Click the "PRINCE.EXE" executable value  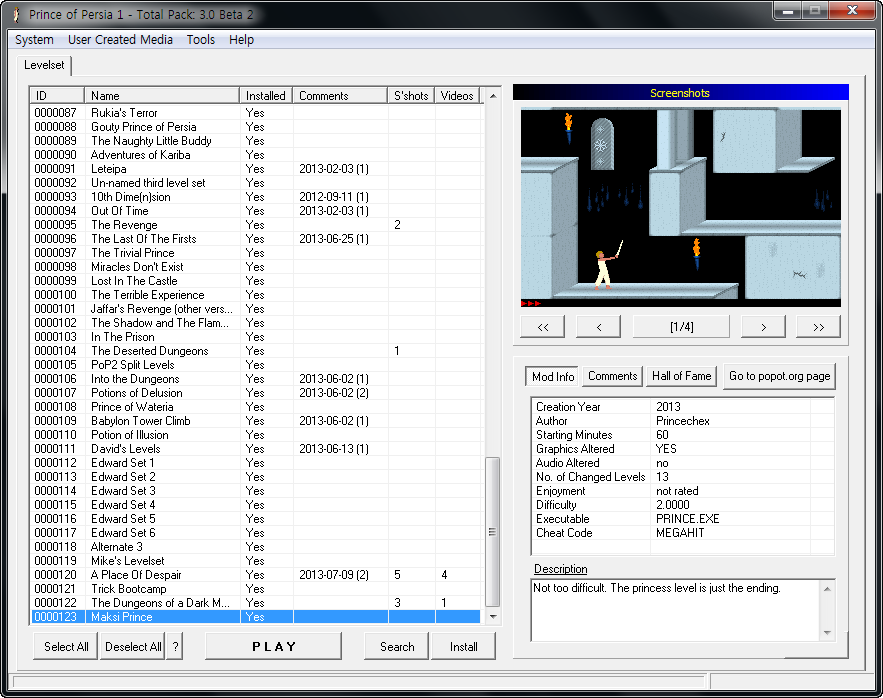688,519
